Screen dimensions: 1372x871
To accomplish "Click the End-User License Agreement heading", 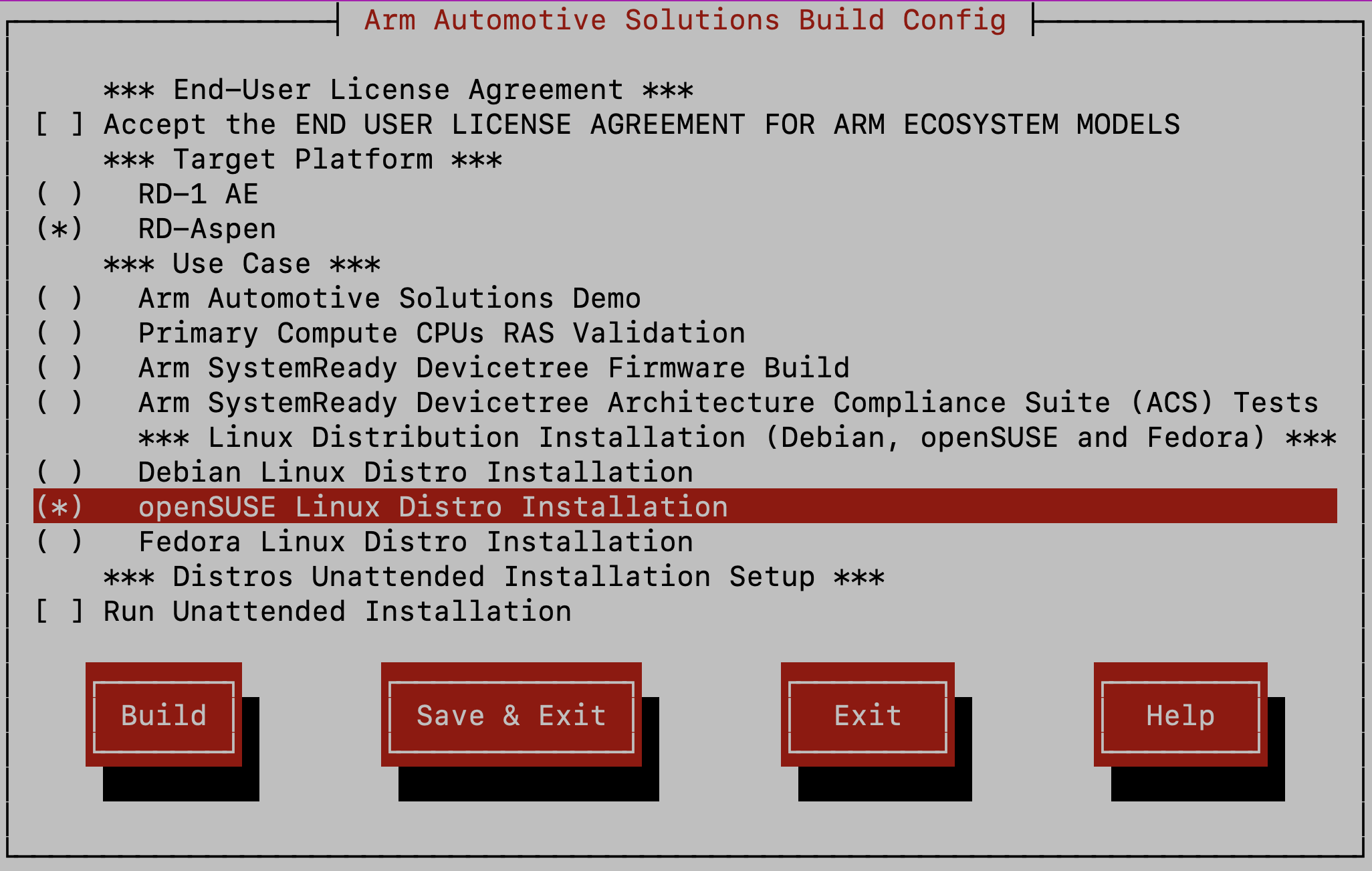I will click(x=398, y=90).
